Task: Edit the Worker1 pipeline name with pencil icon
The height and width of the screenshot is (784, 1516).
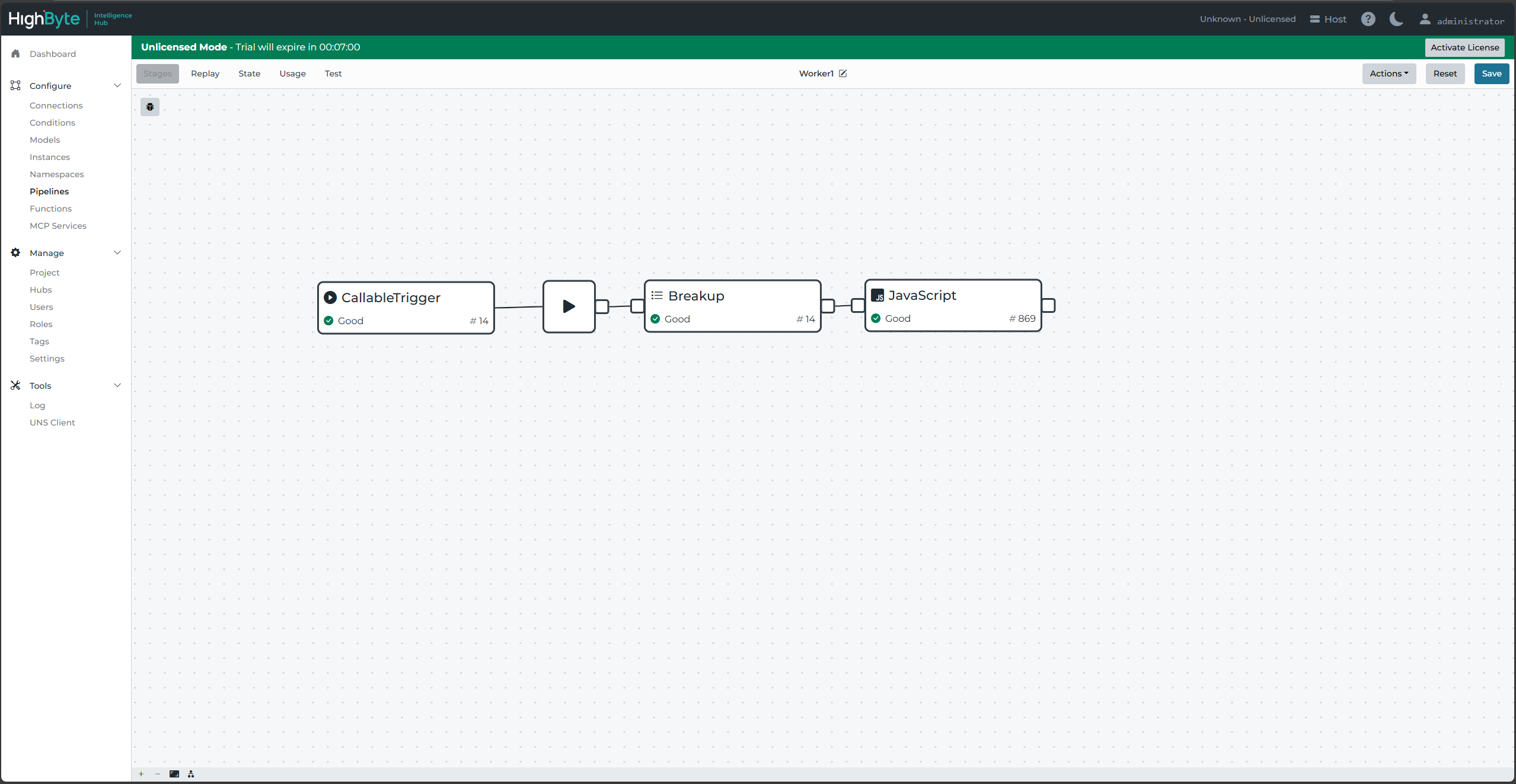Action: coord(842,73)
